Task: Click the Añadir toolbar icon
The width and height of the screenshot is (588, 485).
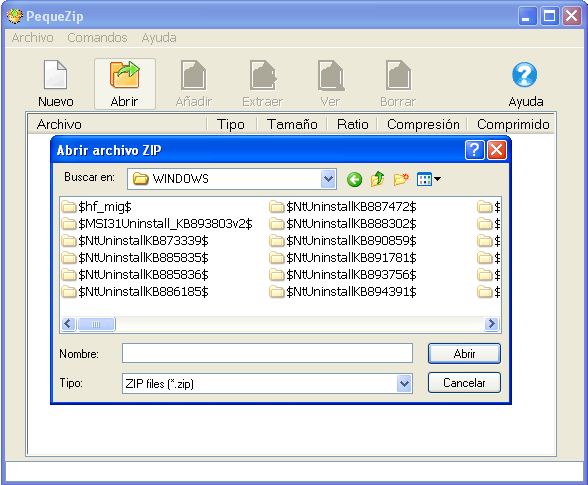Action: pos(194,83)
